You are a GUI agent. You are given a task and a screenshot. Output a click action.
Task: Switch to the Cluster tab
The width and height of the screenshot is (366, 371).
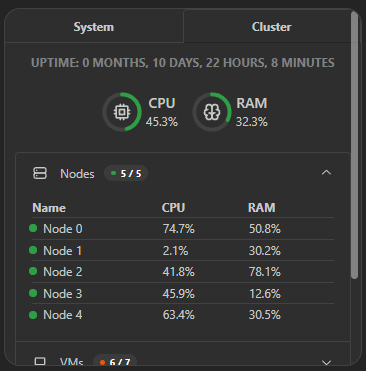[271, 27]
